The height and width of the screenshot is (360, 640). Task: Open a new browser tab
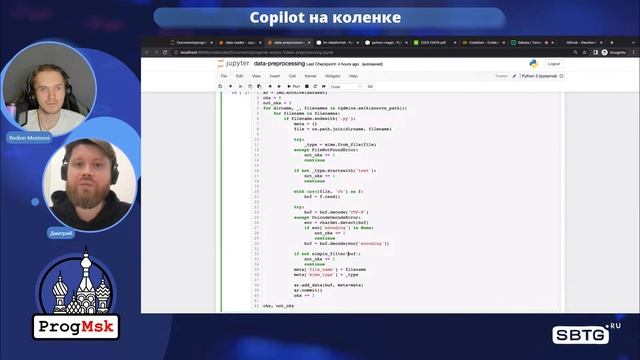611,42
